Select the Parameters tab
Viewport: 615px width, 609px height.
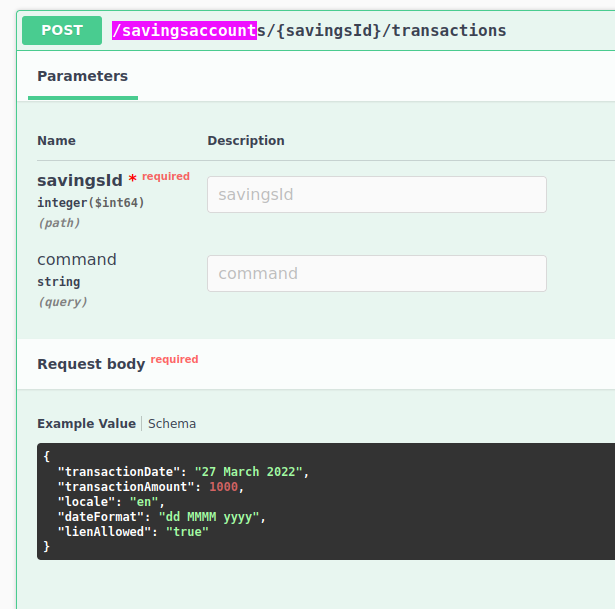click(82, 76)
